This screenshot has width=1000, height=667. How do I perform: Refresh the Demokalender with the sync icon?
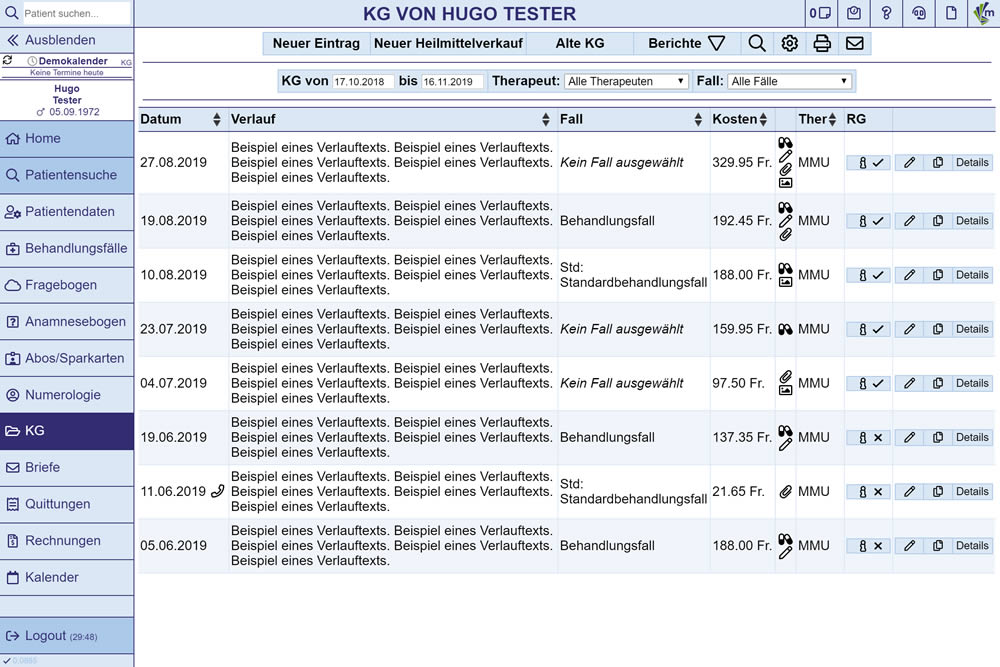pos(8,61)
